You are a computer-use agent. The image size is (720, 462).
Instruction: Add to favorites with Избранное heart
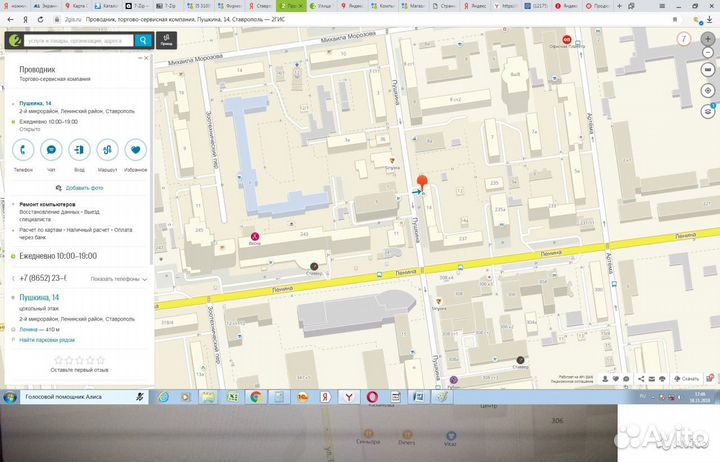(136, 150)
